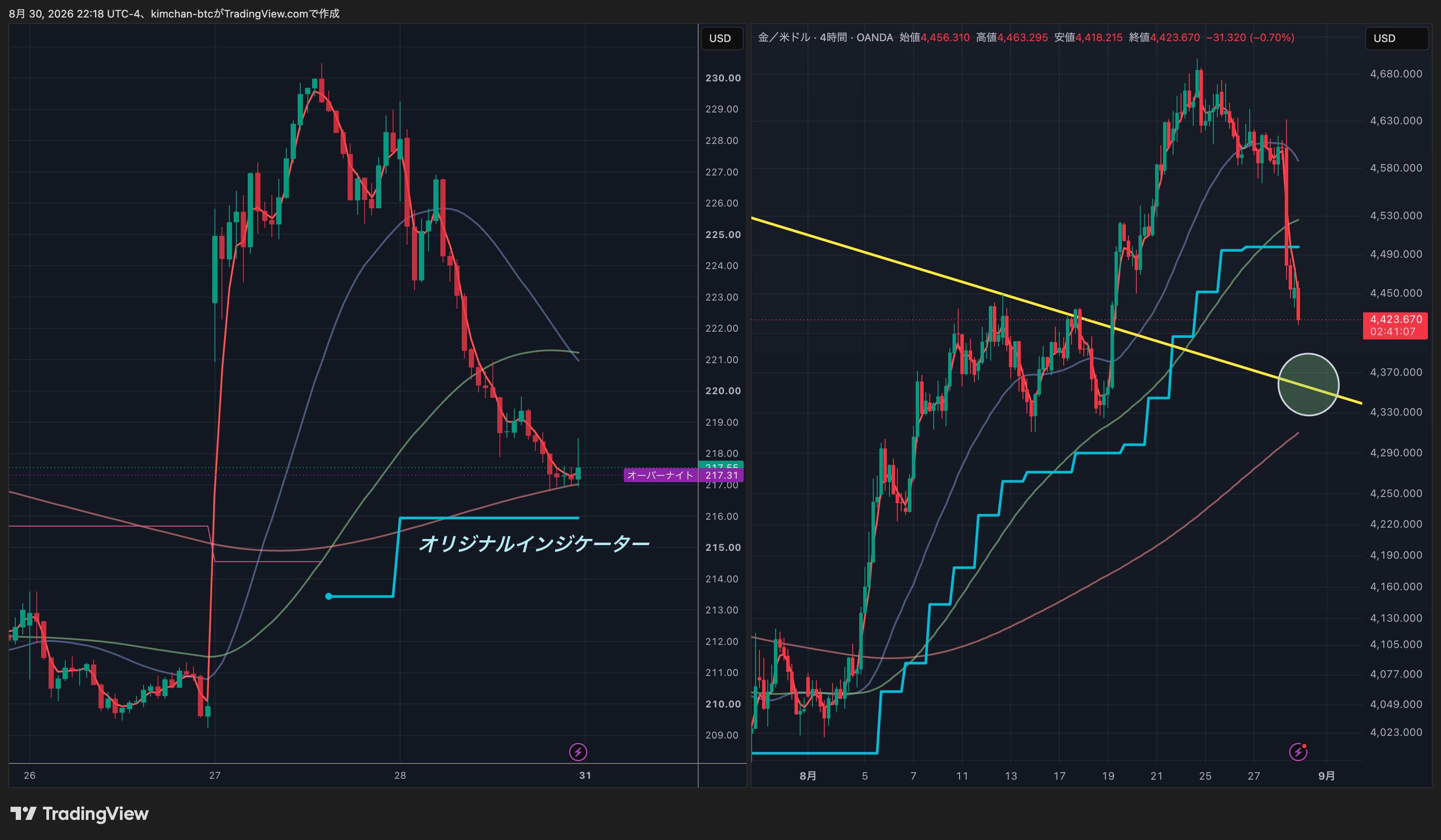Select the −31.320 (−0.70%) change value
Image resolution: width=1441 pixels, height=840 pixels.
point(1250,38)
